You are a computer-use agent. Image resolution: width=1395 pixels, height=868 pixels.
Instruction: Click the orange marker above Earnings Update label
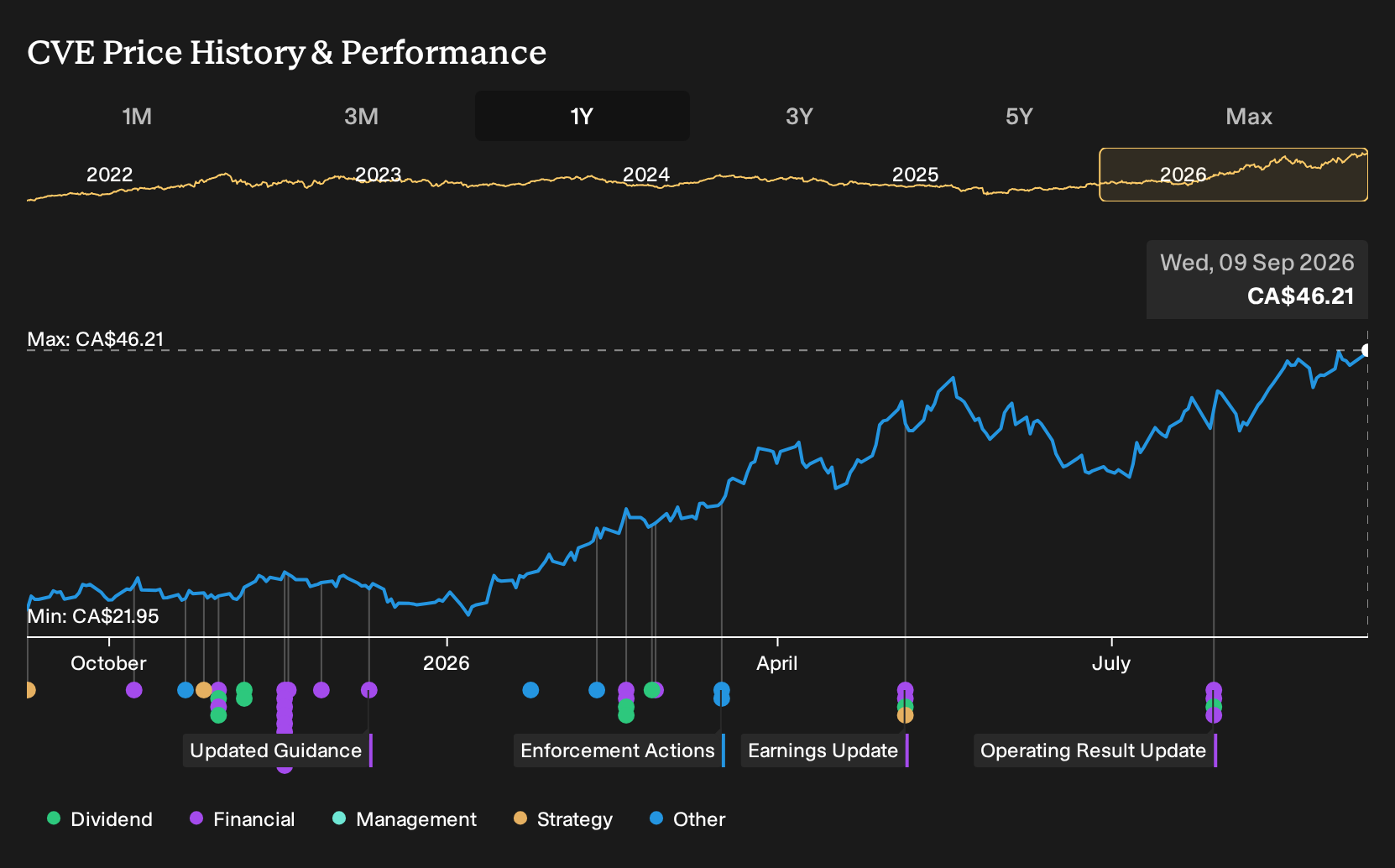point(905,715)
